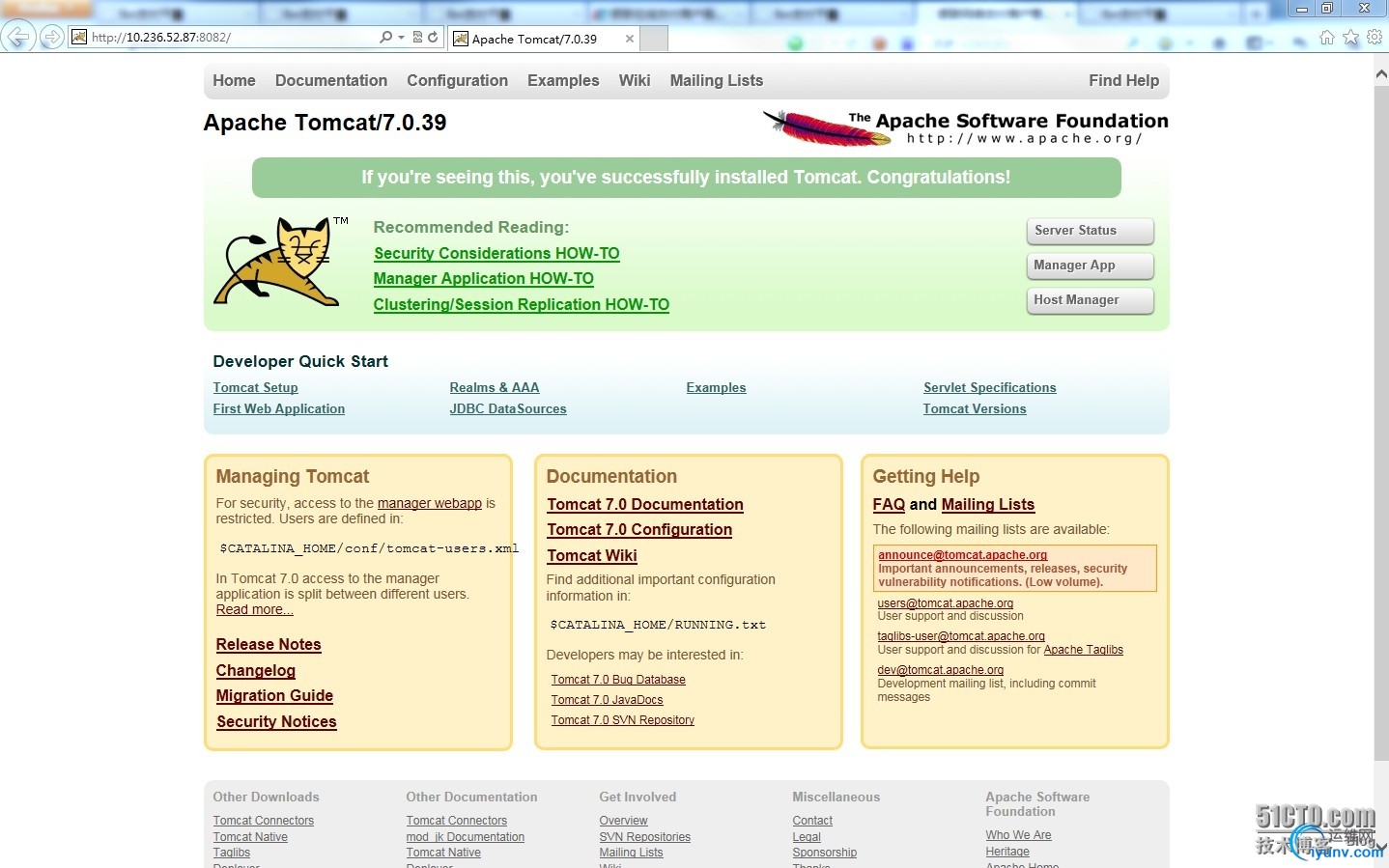Image resolution: width=1389 pixels, height=868 pixels.
Task: Open the Security Notices link
Action: tap(276, 721)
